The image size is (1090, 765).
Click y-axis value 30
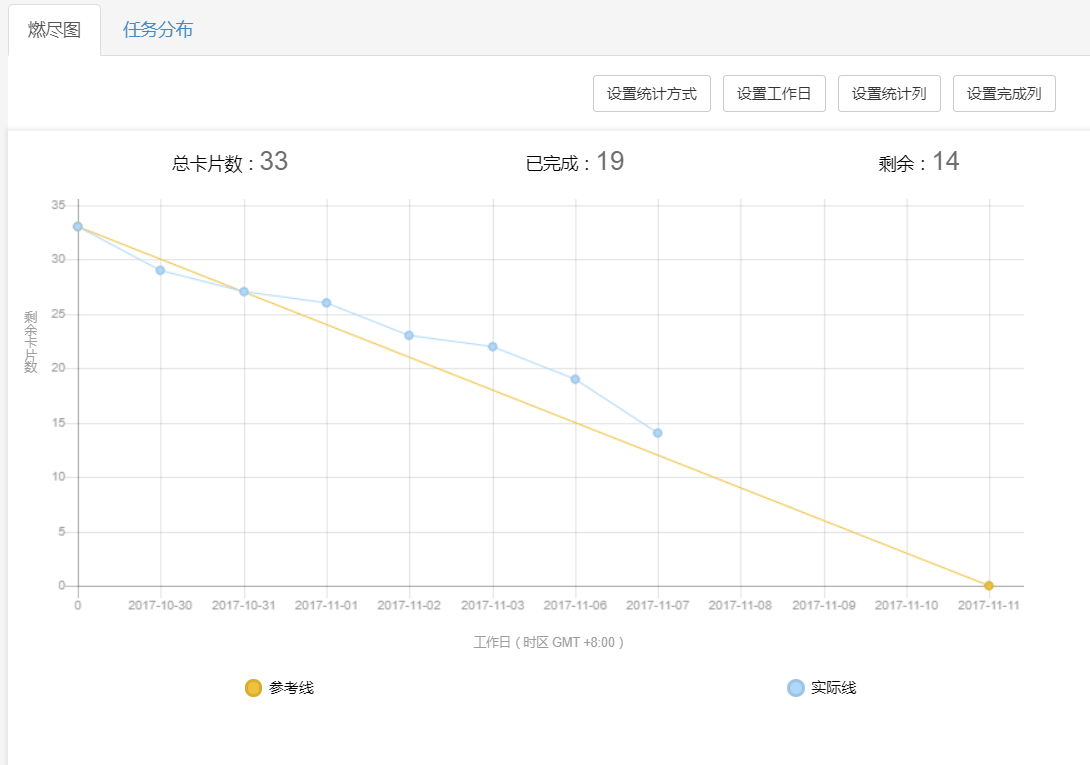58,259
